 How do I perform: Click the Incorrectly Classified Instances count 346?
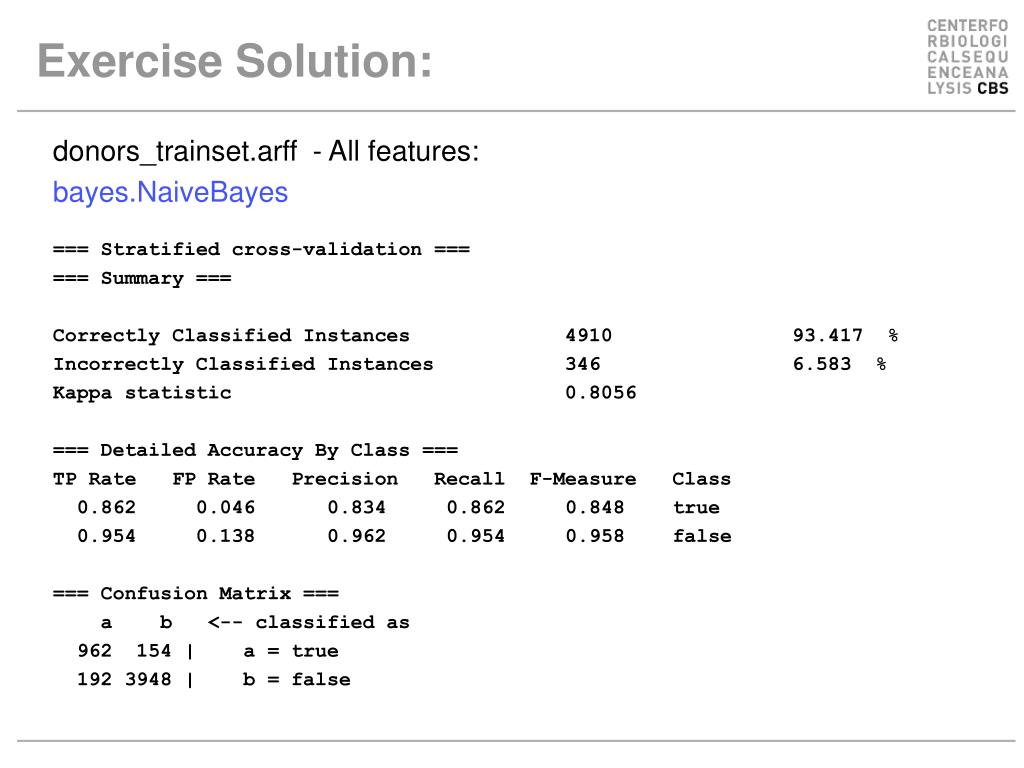(x=583, y=364)
